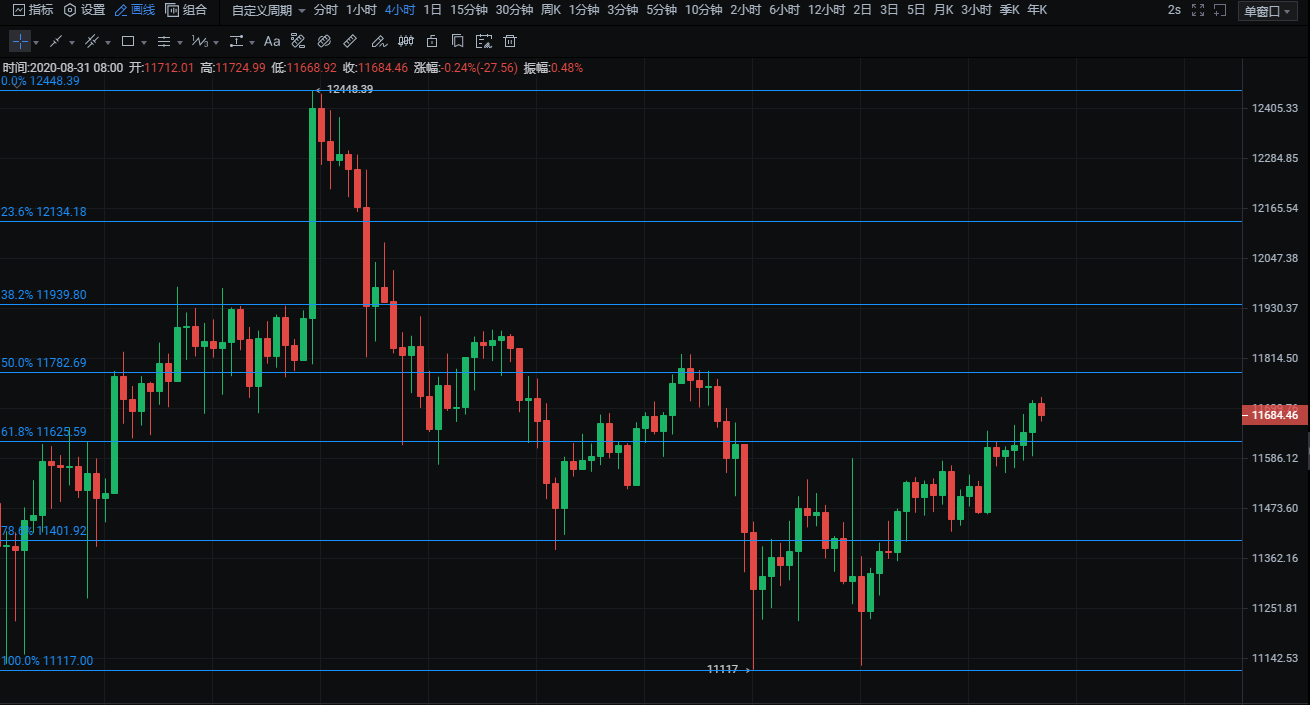Image resolution: width=1310 pixels, height=705 pixels.
Task: Click the ruler measurement tool
Action: pyautogui.click(x=350, y=42)
